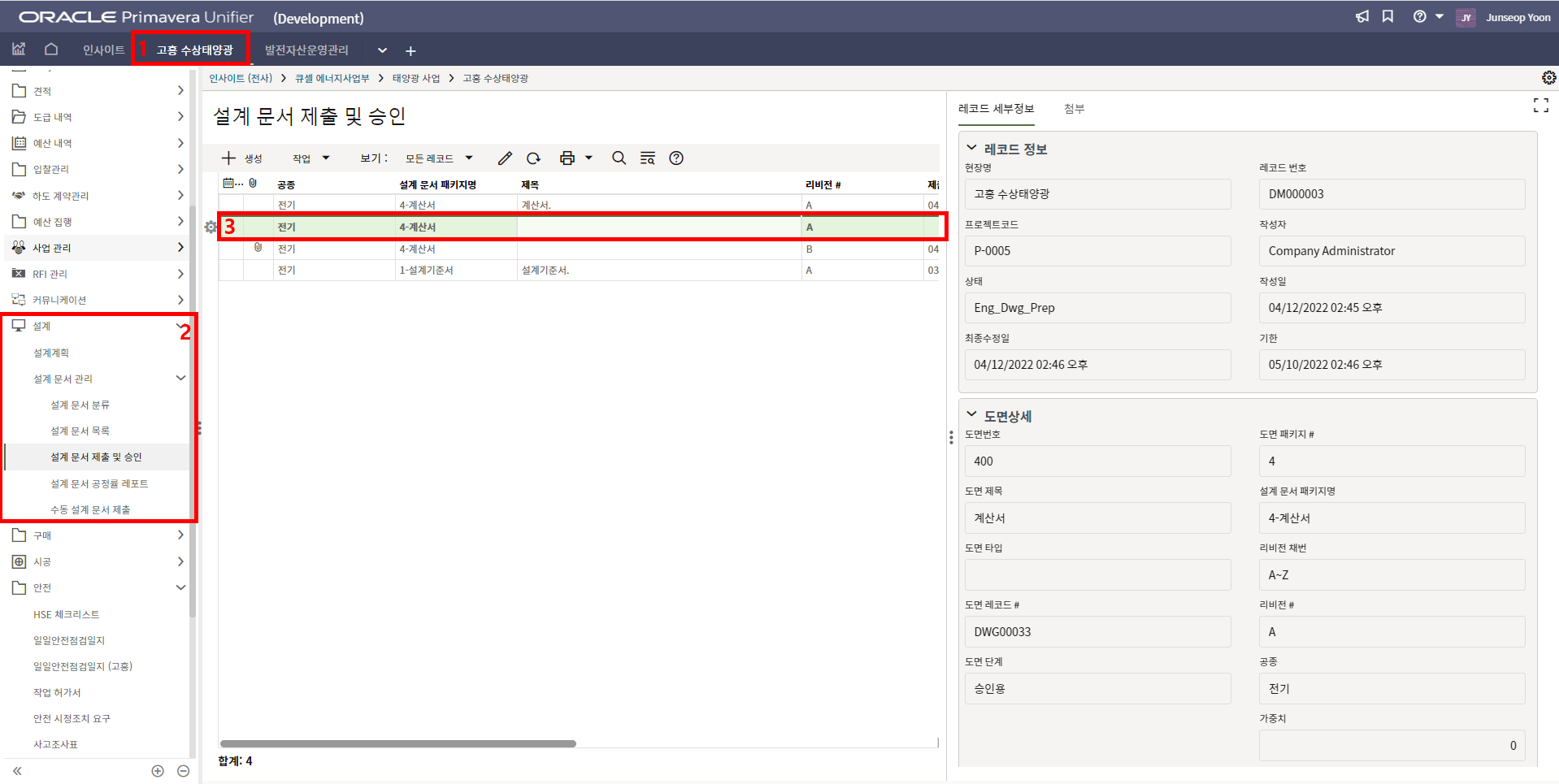
Task: Open the 작업 dropdown menu
Action: pyautogui.click(x=310, y=158)
